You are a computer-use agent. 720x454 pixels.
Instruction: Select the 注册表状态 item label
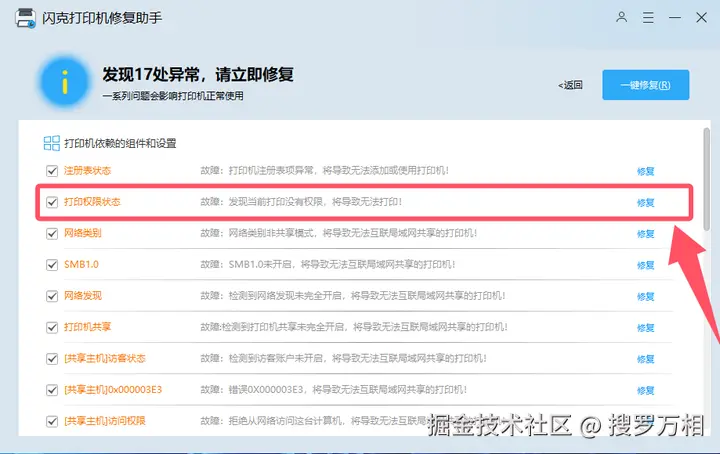87,170
